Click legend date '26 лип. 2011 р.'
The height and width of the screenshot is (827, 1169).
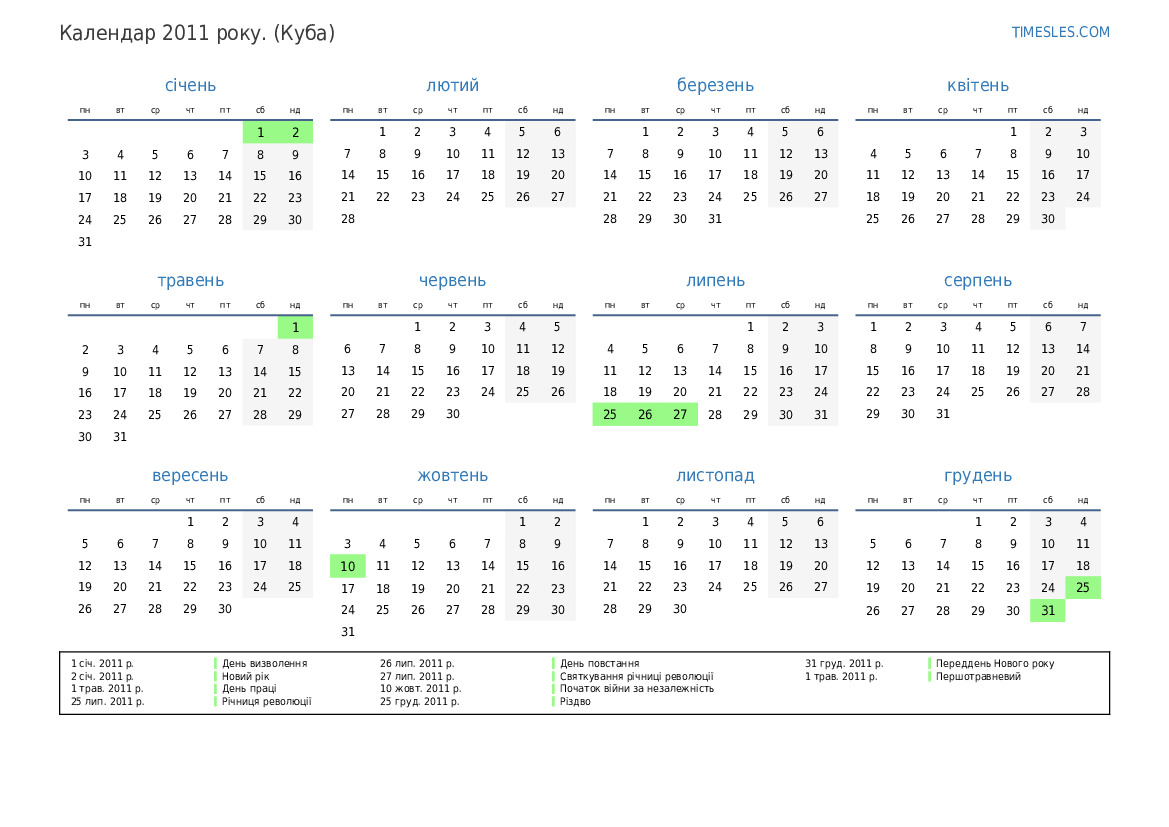tap(417, 664)
